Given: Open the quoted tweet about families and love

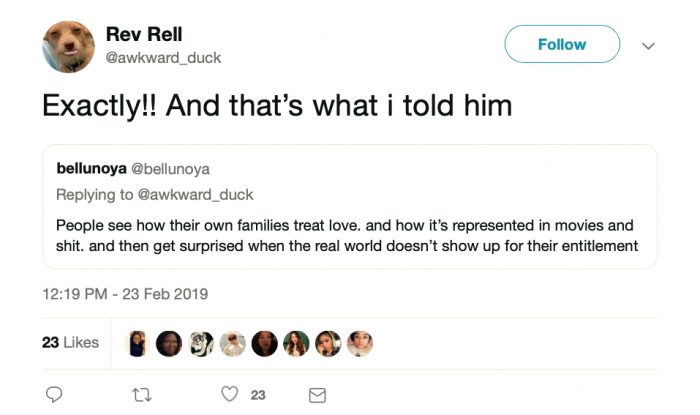Looking at the screenshot, I should pyautogui.click(x=349, y=235).
